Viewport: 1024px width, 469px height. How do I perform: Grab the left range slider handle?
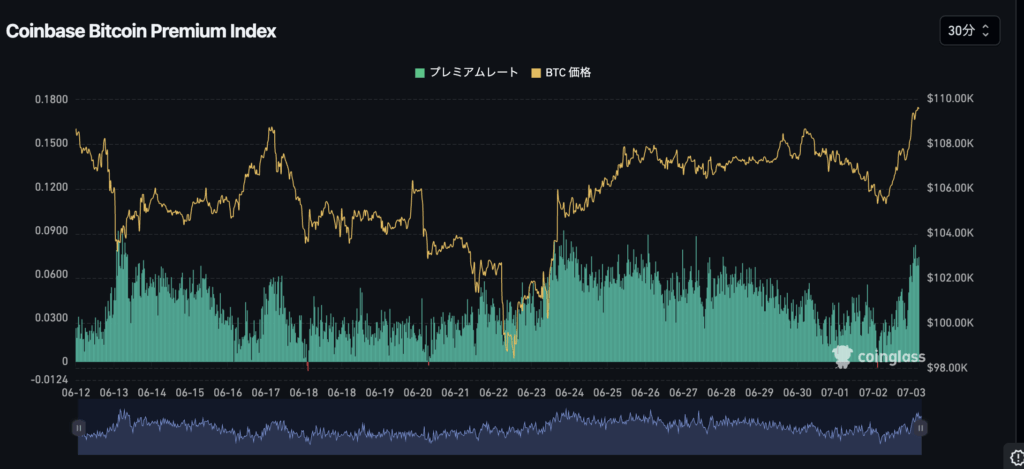(x=78, y=428)
